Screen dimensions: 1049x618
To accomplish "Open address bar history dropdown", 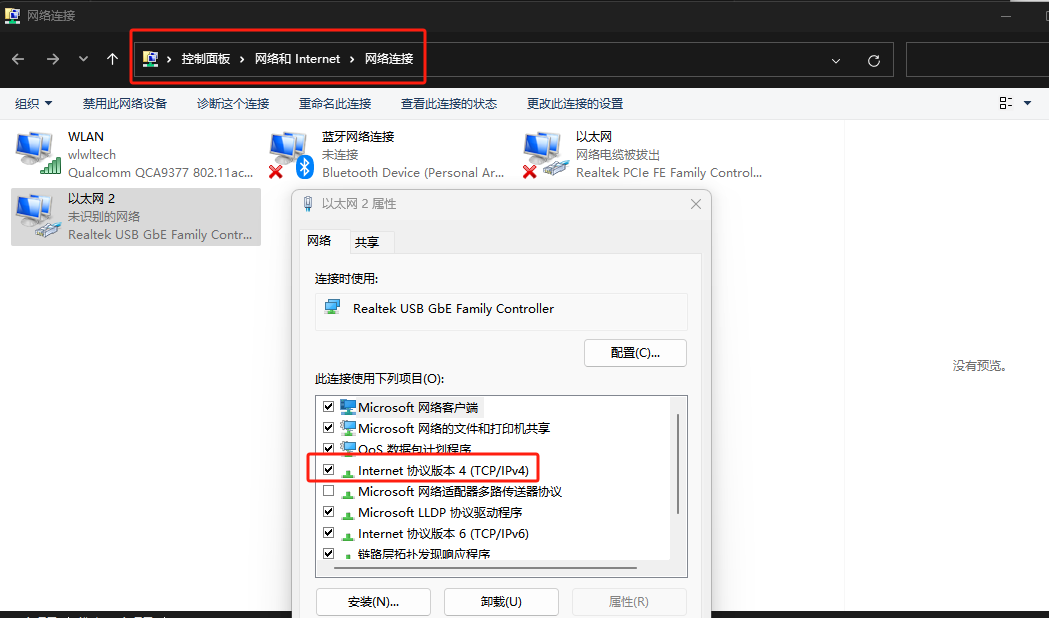I will (x=836, y=61).
